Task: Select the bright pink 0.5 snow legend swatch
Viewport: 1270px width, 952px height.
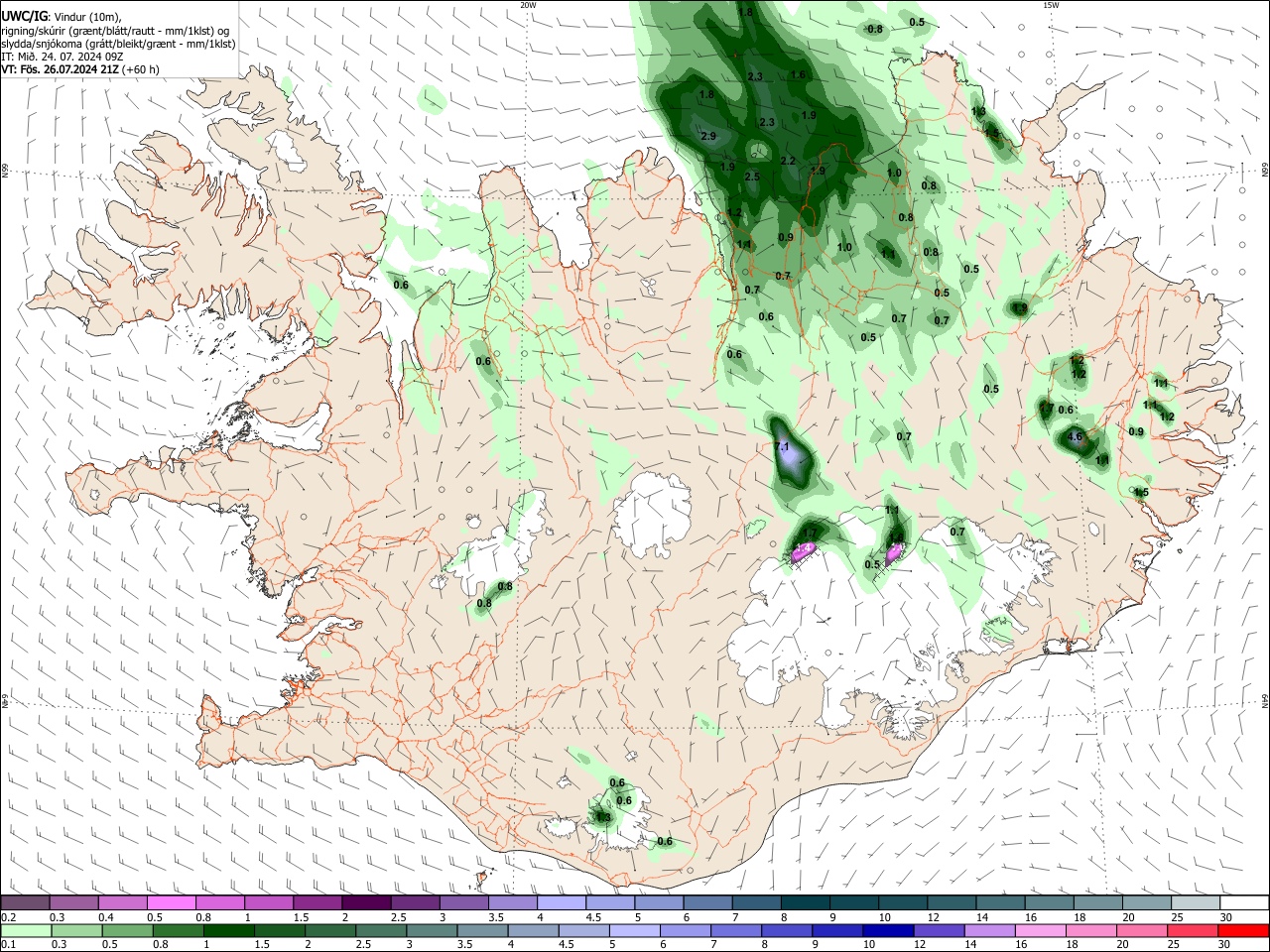Action: pos(171,902)
